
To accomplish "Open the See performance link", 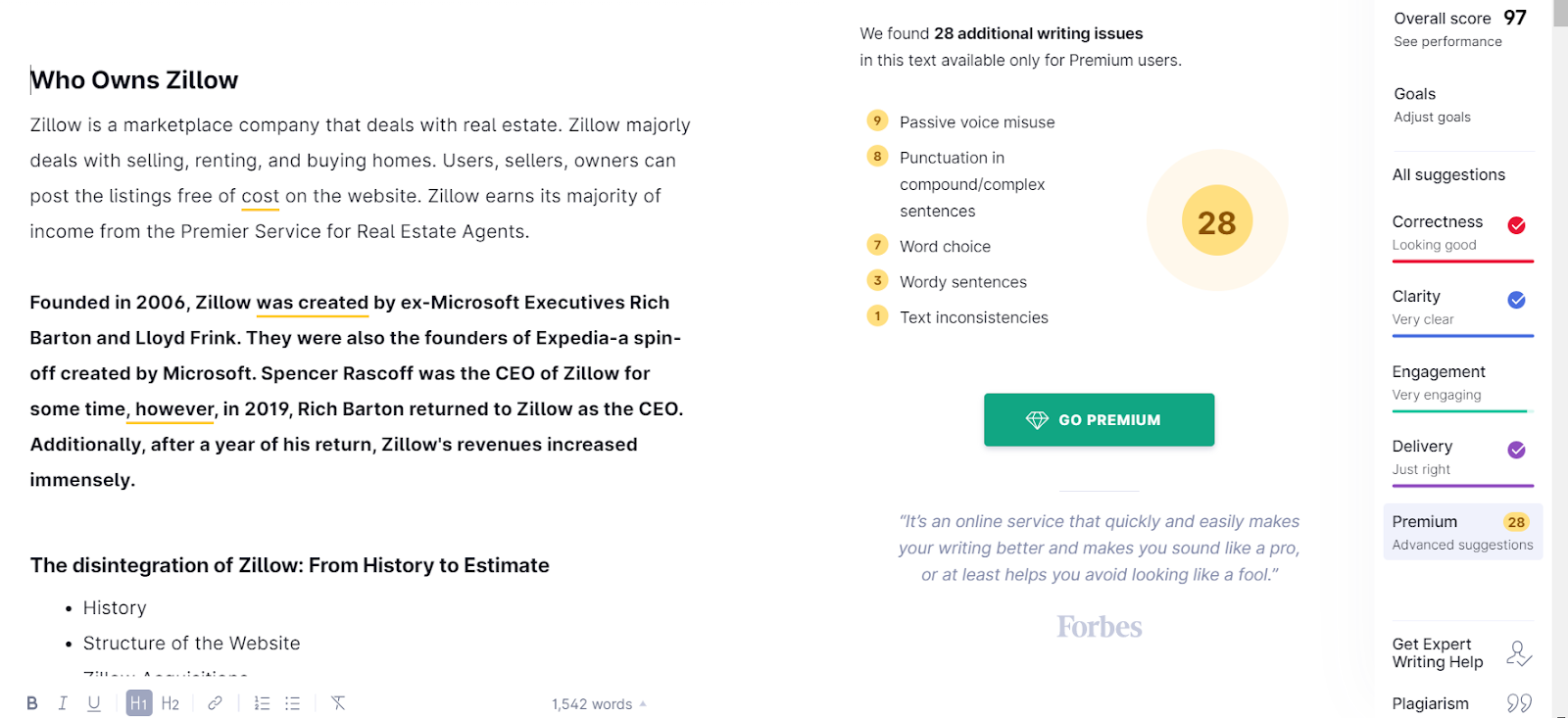I will (1447, 41).
